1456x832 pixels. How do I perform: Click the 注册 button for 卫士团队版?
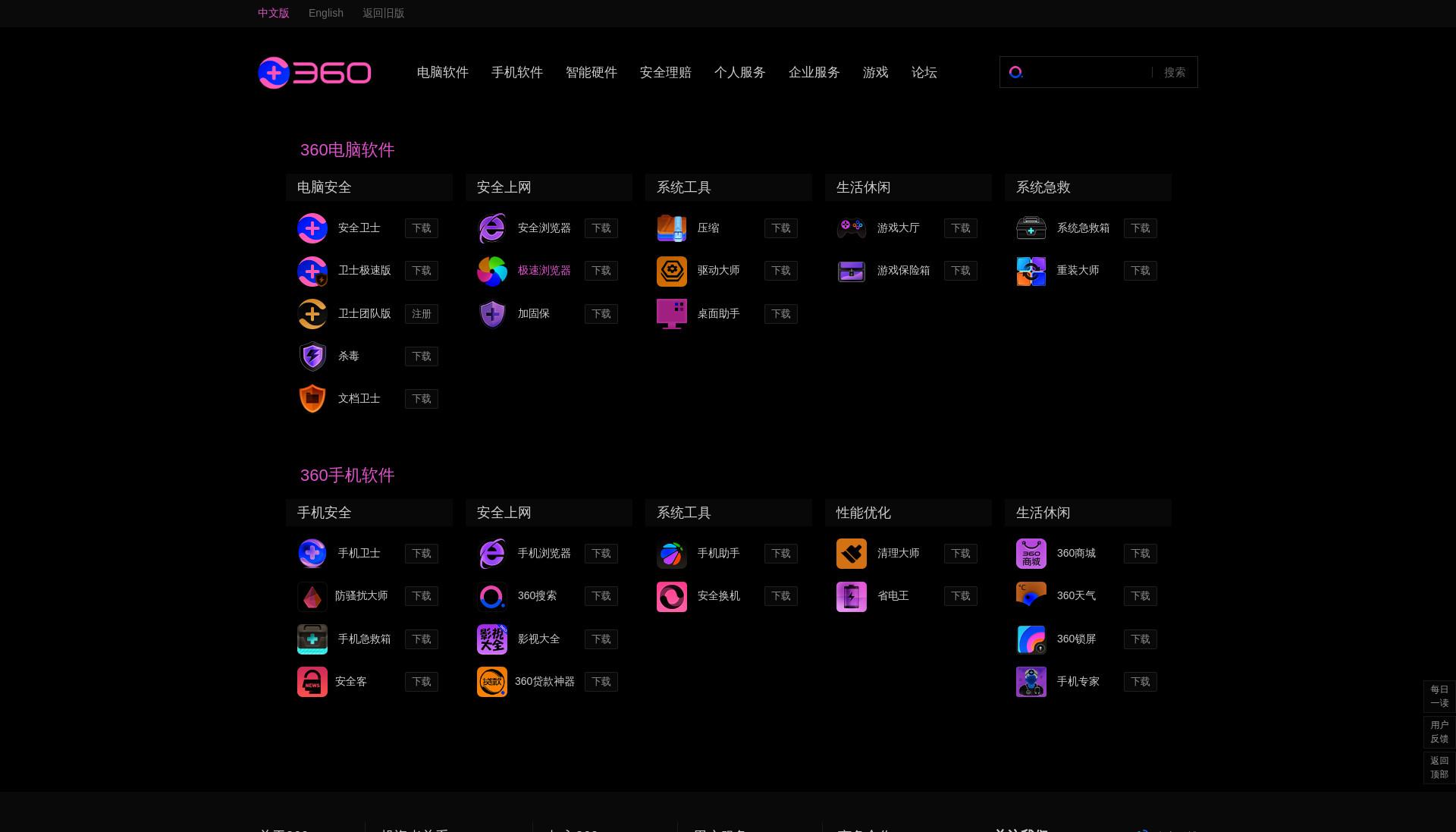tap(422, 314)
